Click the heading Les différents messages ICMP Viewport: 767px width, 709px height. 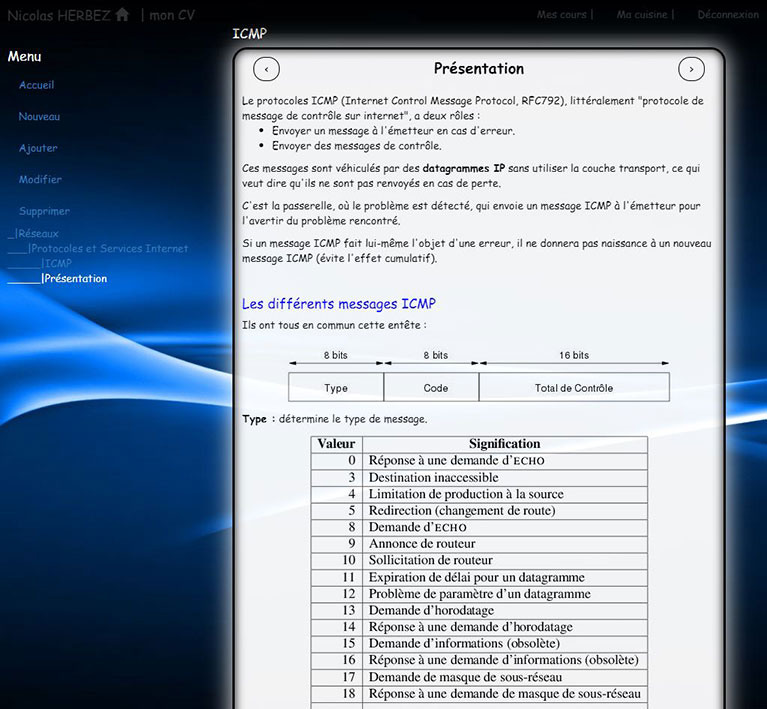(338, 304)
